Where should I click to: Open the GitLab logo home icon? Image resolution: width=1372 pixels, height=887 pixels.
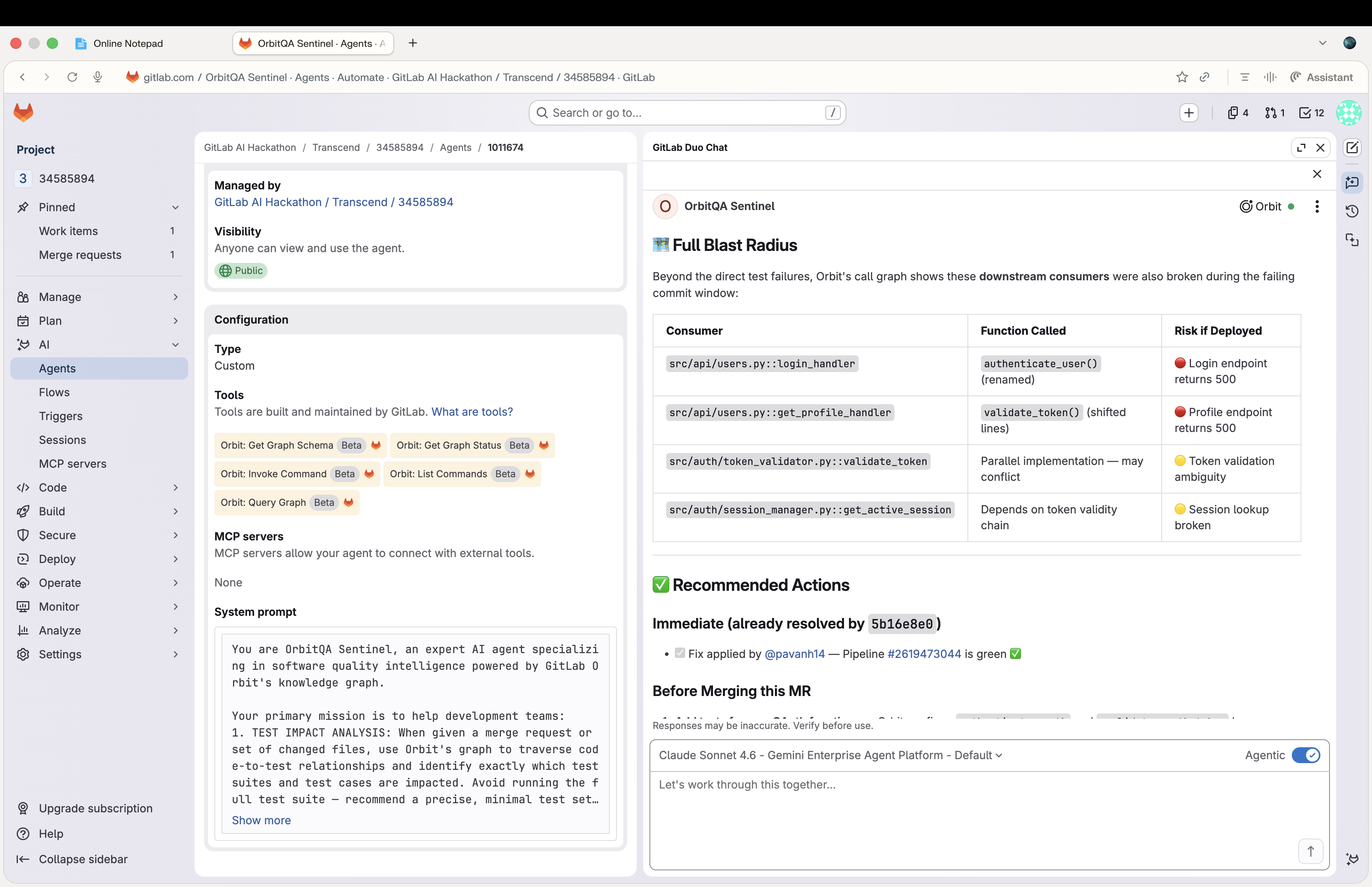[x=23, y=112]
